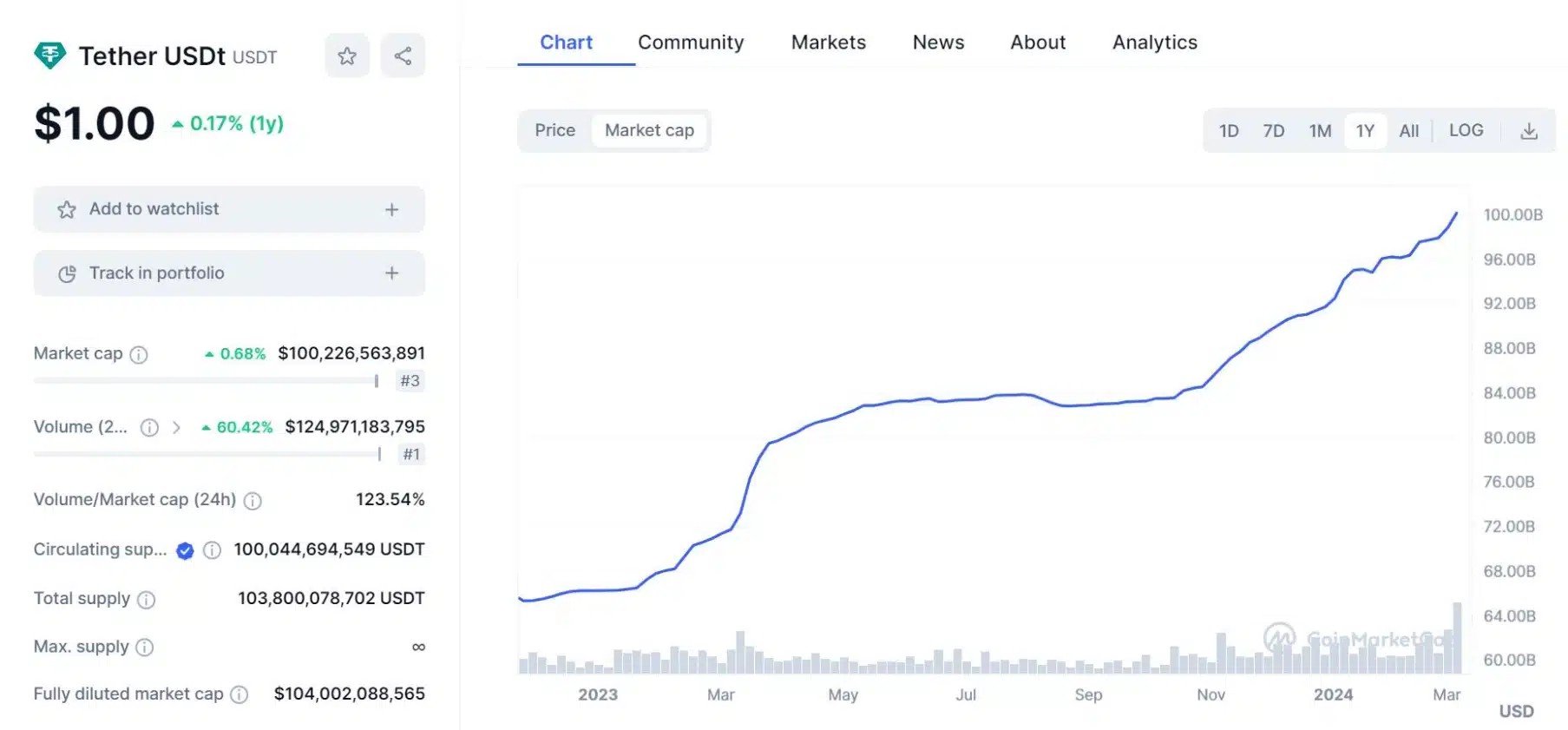Click the infinity max supply symbol
Viewport: 1568px width, 730px height.
click(418, 648)
